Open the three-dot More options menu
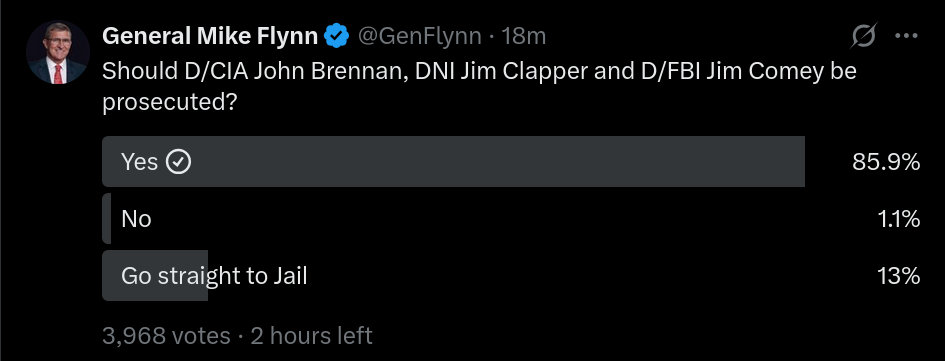 (906, 36)
